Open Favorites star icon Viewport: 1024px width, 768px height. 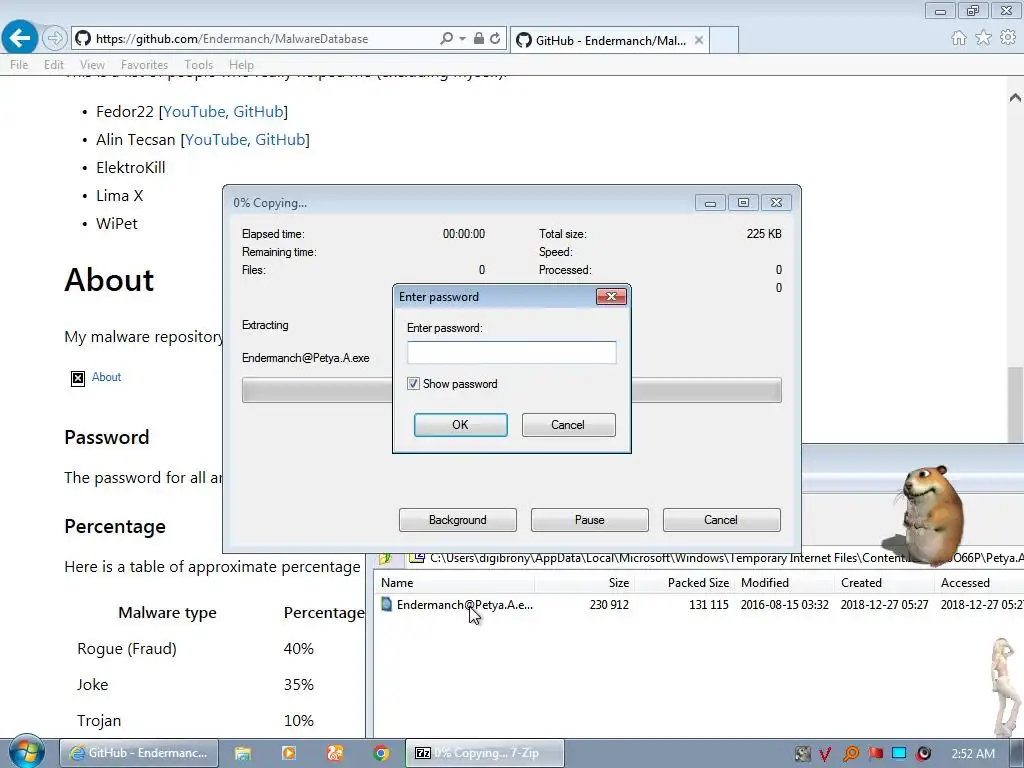click(983, 38)
